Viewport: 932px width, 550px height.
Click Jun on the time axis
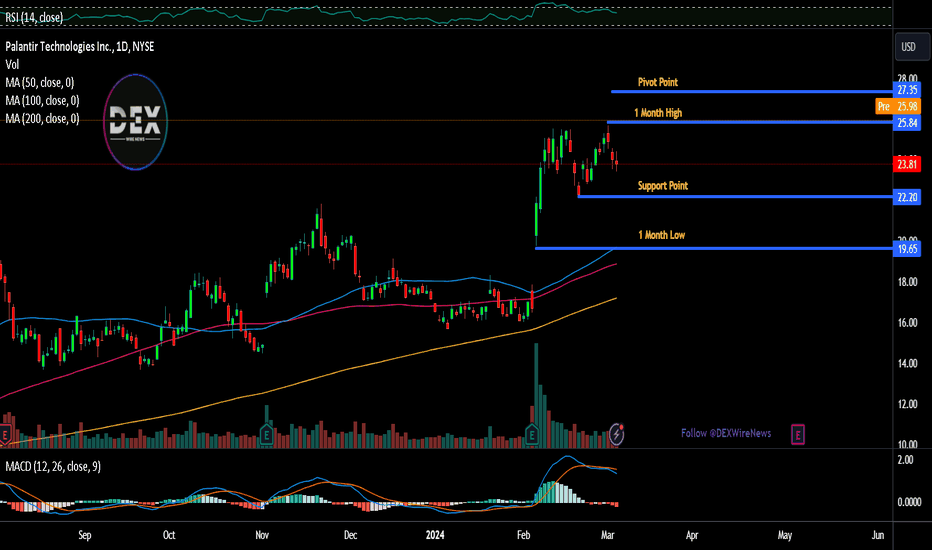coord(878,535)
